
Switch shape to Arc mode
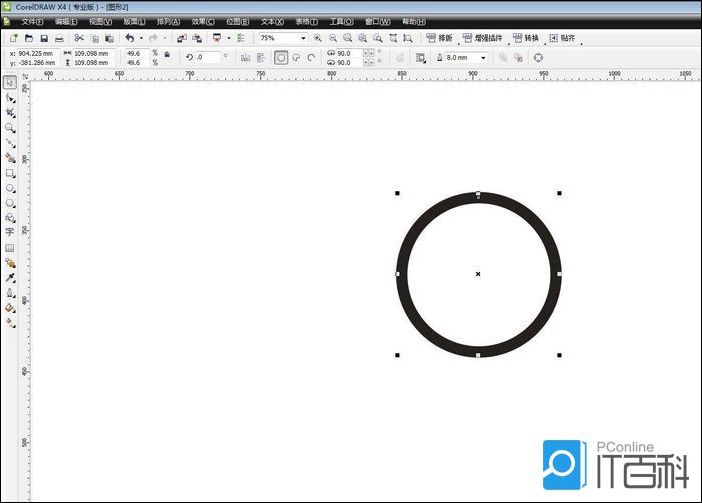[311, 58]
